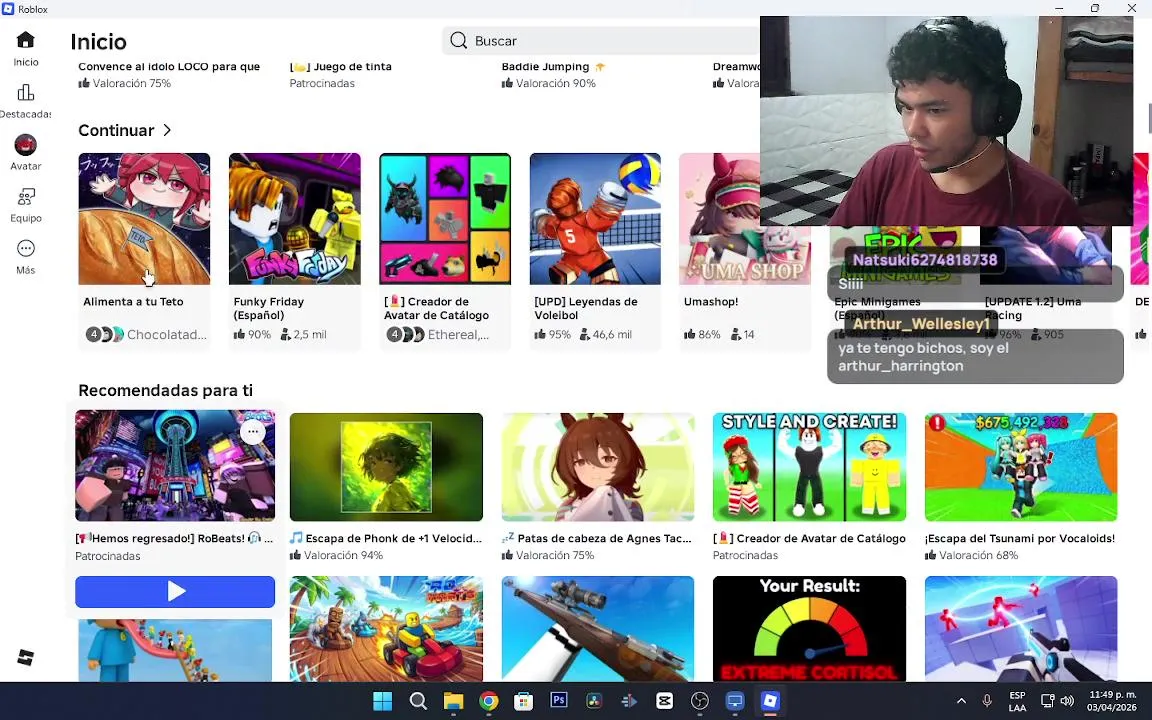
Task: Open the Style and Create recommended thumbnail
Action: (x=809, y=467)
